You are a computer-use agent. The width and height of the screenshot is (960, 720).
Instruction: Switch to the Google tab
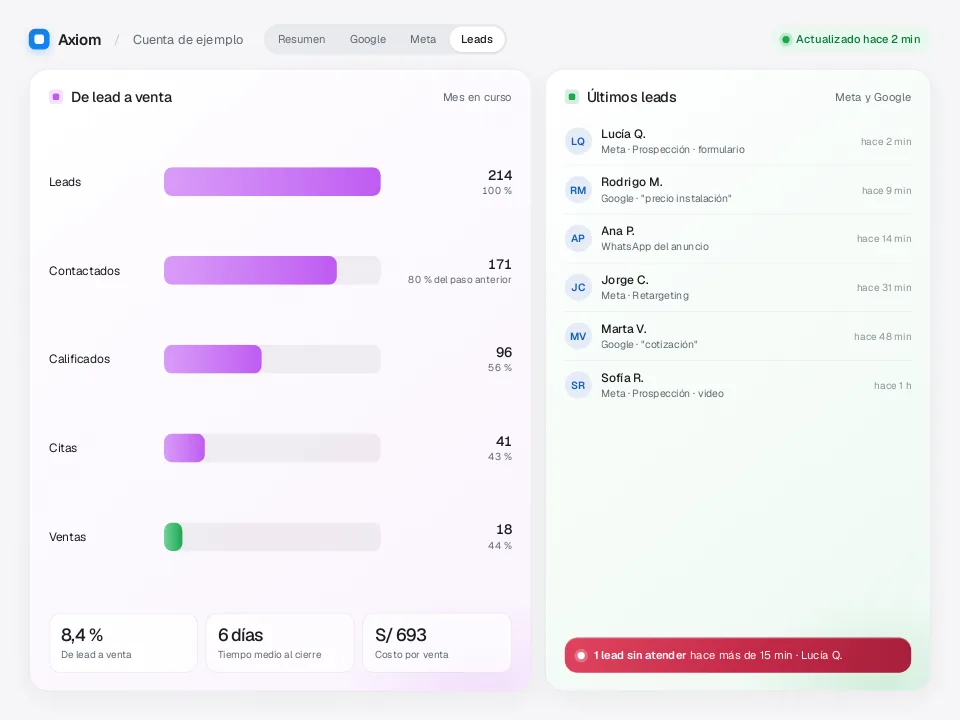tap(368, 39)
